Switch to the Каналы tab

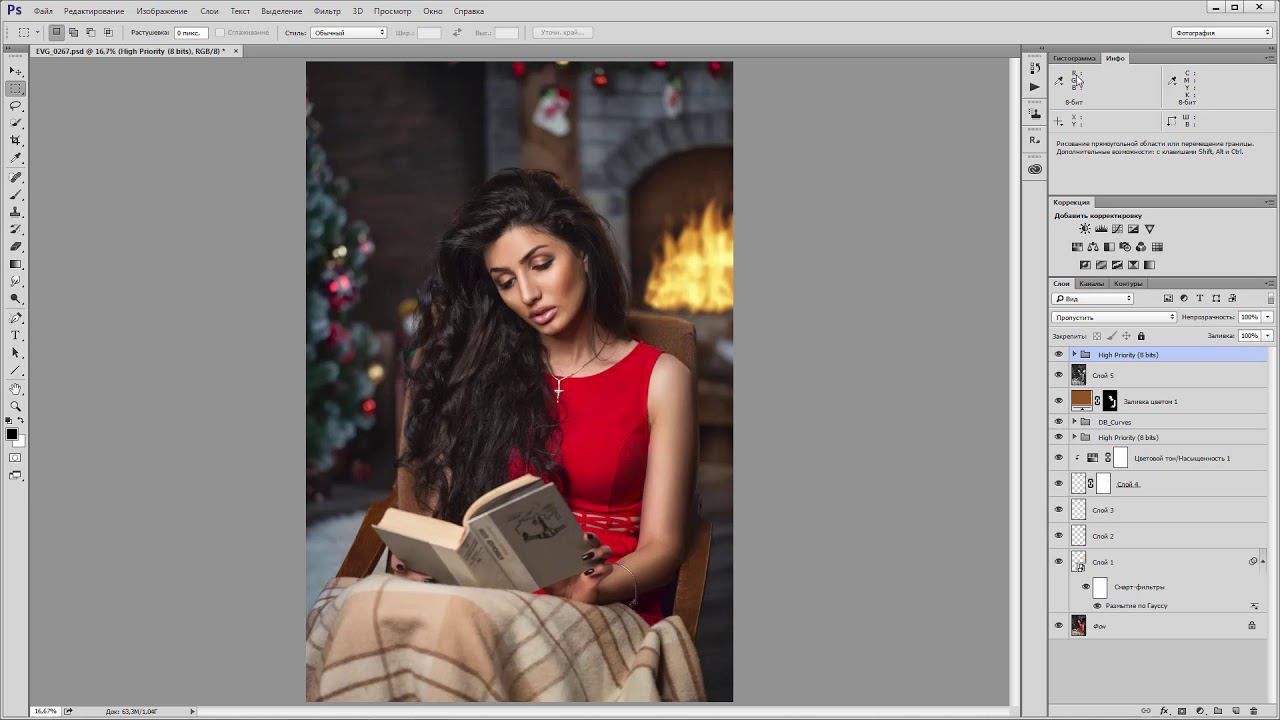[x=1091, y=283]
